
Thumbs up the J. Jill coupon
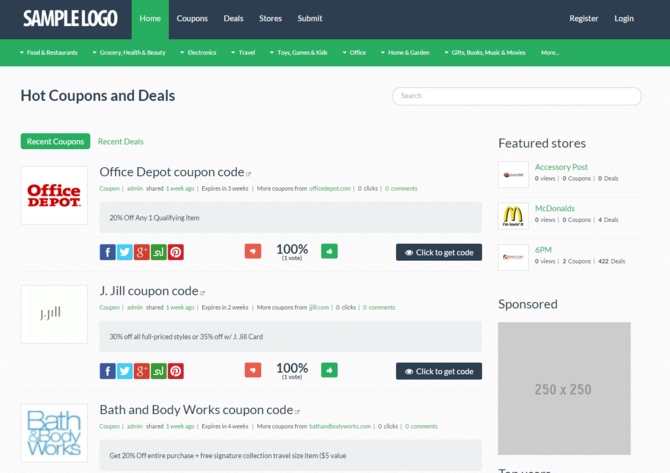tap(329, 370)
